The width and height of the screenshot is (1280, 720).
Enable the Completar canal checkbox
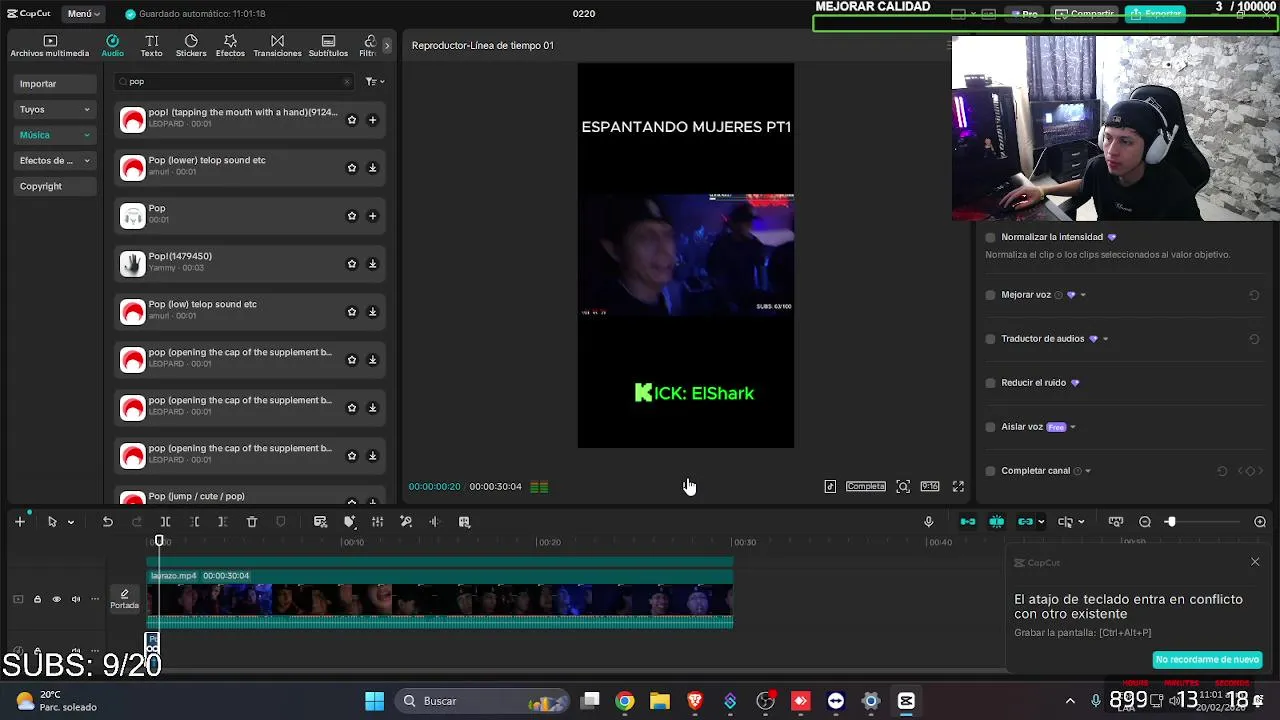990,471
